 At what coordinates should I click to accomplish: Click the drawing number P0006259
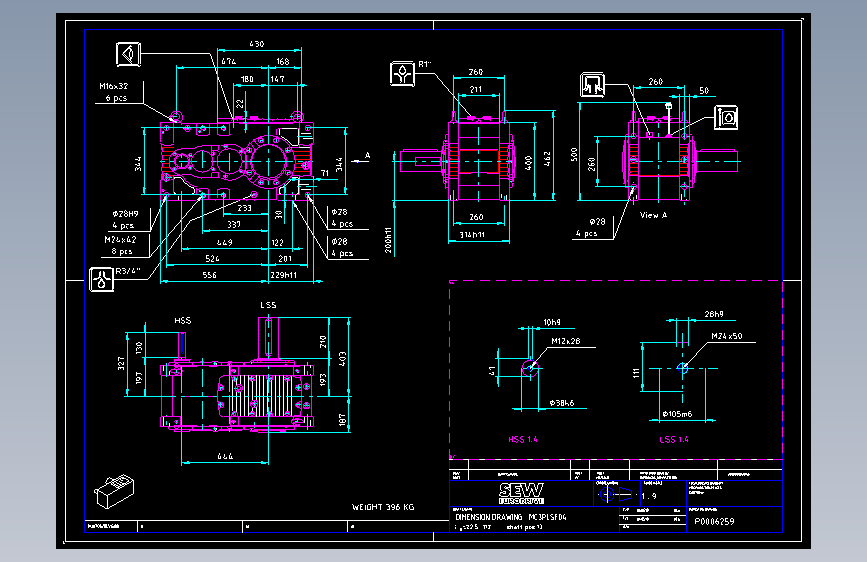point(714,522)
